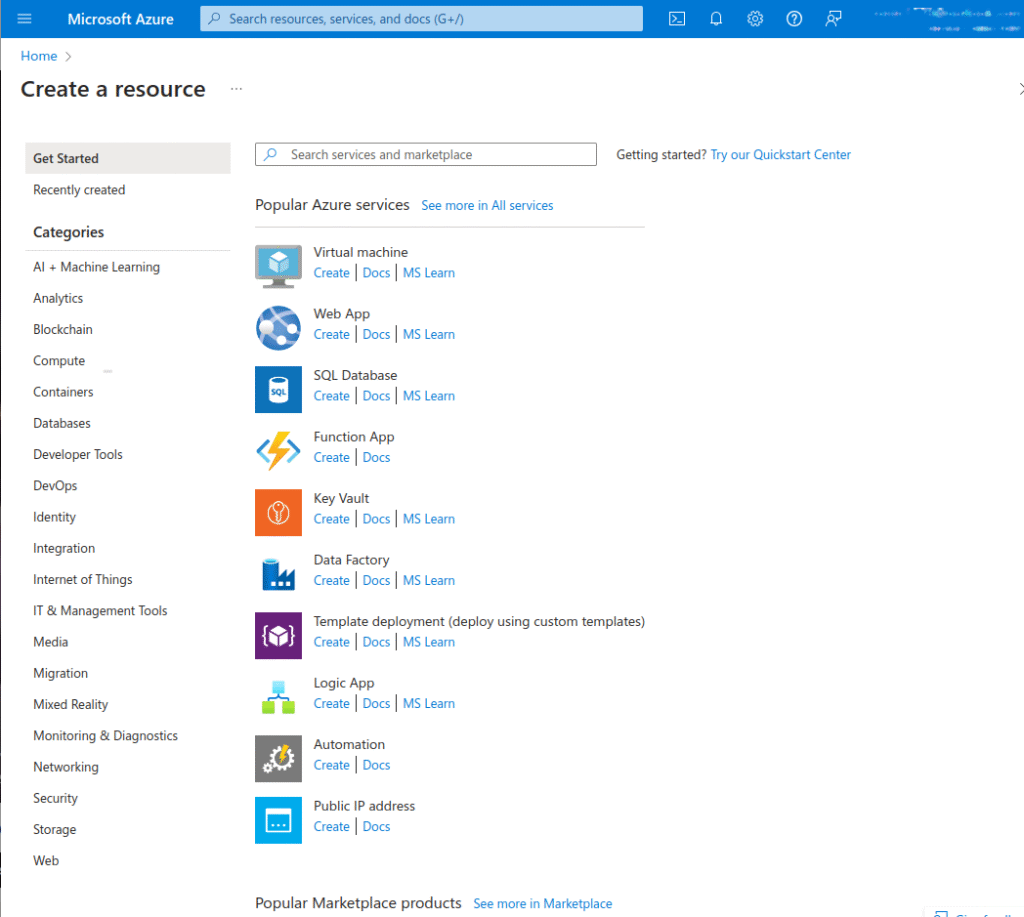The image size is (1024, 917).
Task: Select the Compute category
Action: [59, 361]
